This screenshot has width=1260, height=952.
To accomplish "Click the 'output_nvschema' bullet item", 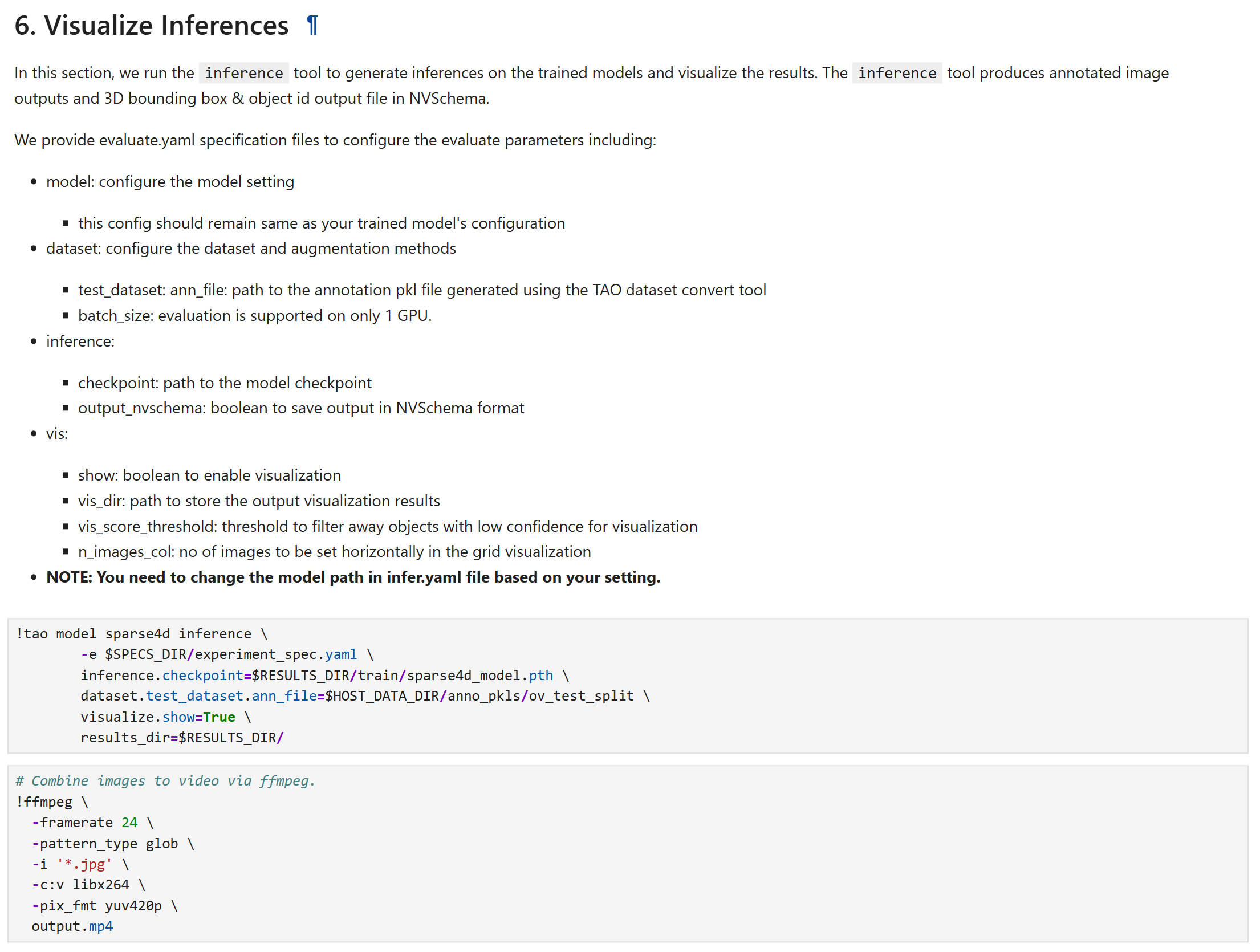I will coord(300,408).
